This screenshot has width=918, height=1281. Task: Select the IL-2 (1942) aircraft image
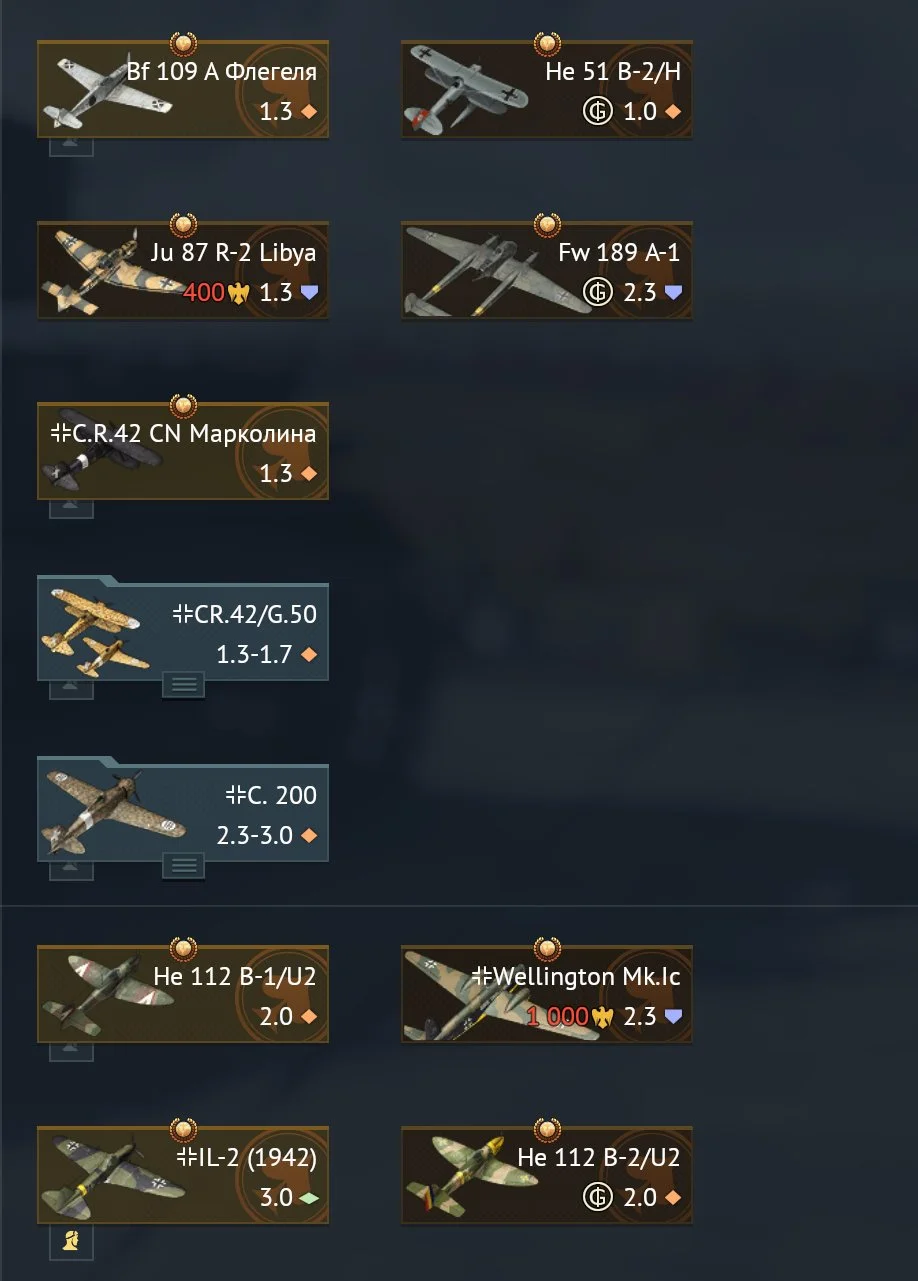[x=112, y=1176]
